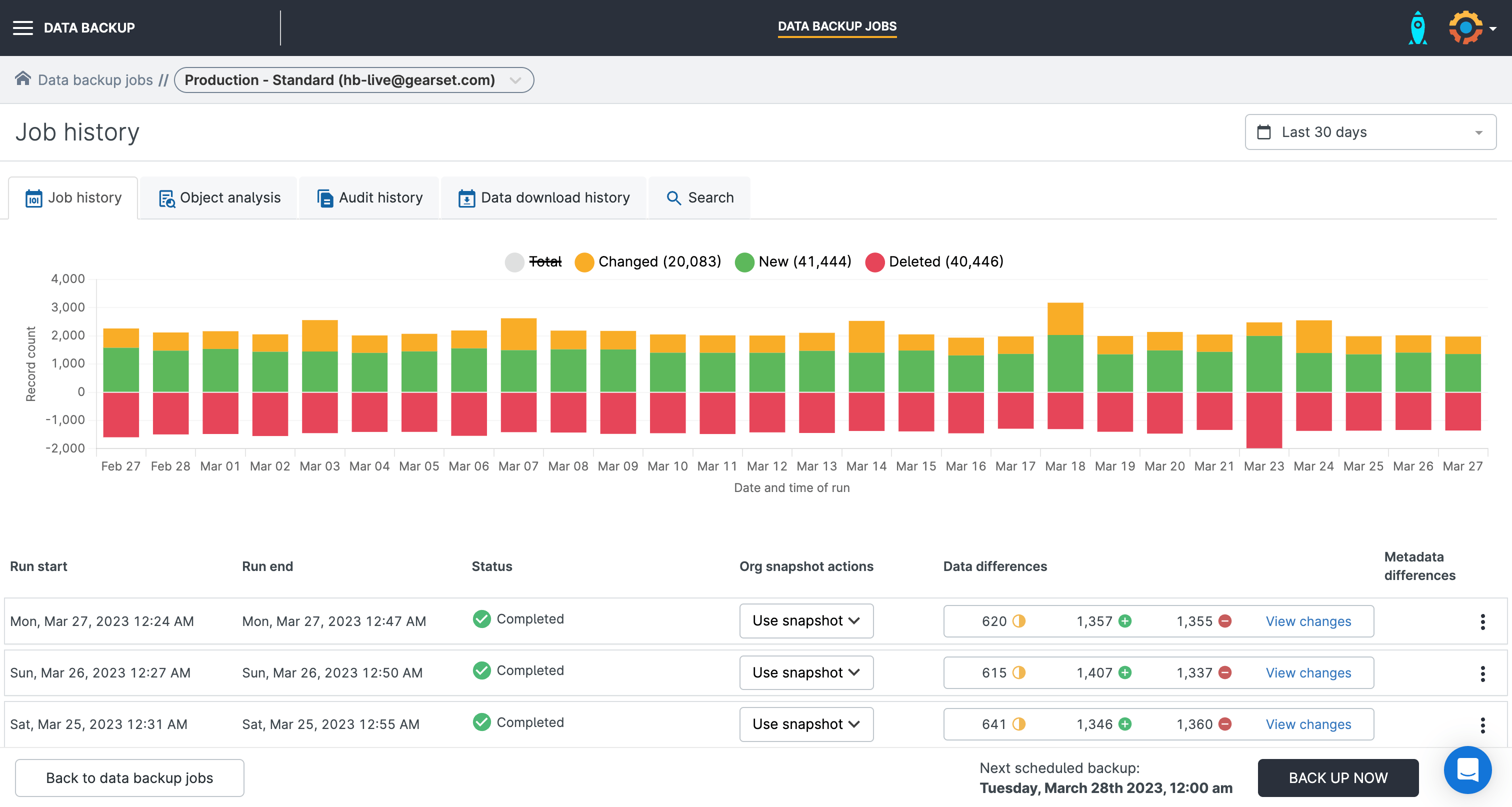Click the kebab menu for the Mar 27 run

point(1482,621)
